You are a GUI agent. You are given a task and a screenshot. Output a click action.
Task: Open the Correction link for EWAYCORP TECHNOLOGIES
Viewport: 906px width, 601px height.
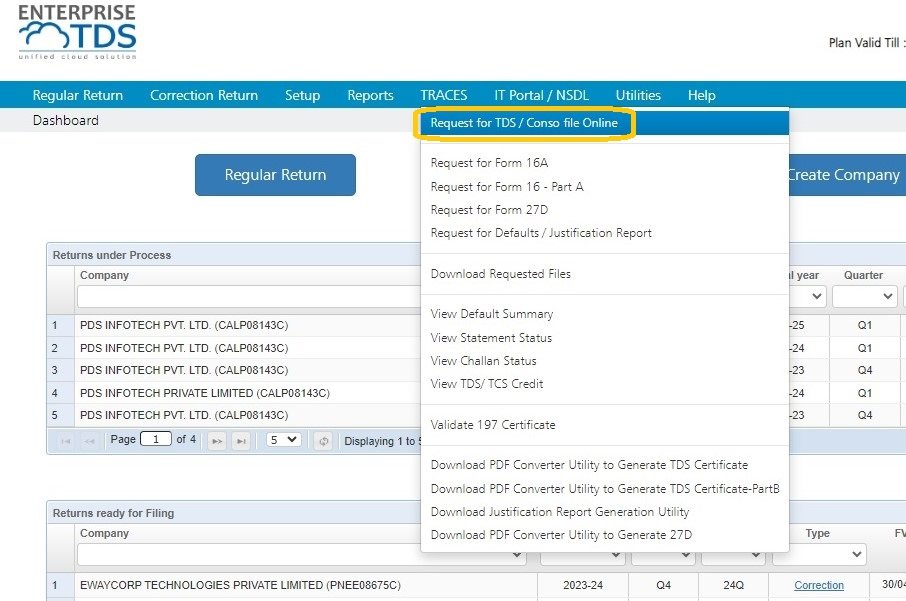pyautogui.click(x=819, y=585)
